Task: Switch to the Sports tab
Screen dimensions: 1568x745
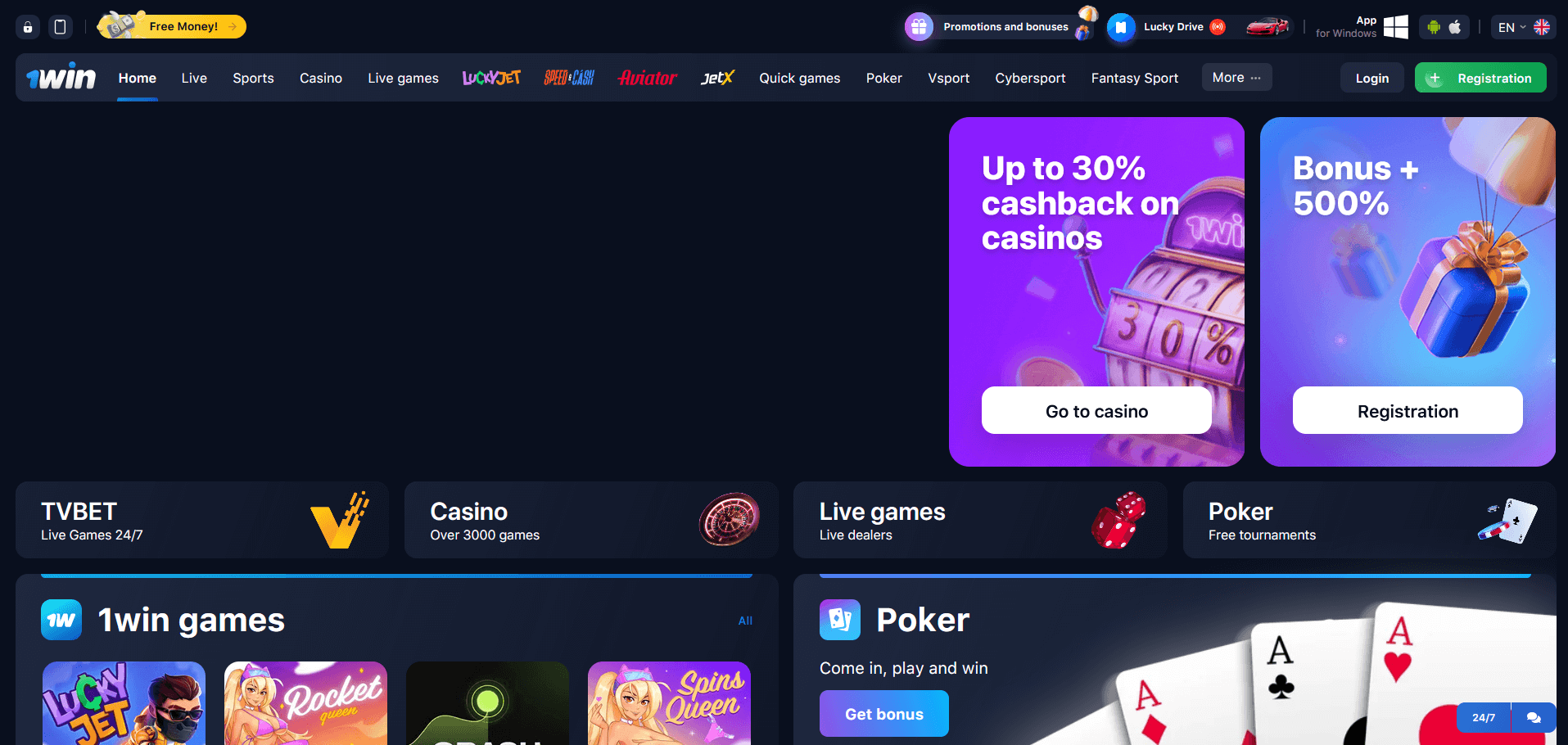Action: pyautogui.click(x=253, y=78)
